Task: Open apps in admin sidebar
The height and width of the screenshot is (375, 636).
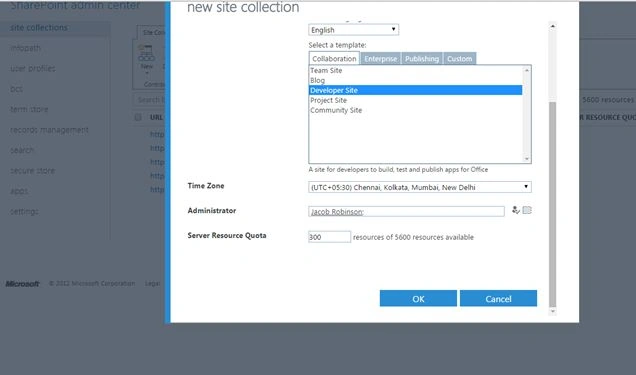Action: pyautogui.click(x=19, y=191)
